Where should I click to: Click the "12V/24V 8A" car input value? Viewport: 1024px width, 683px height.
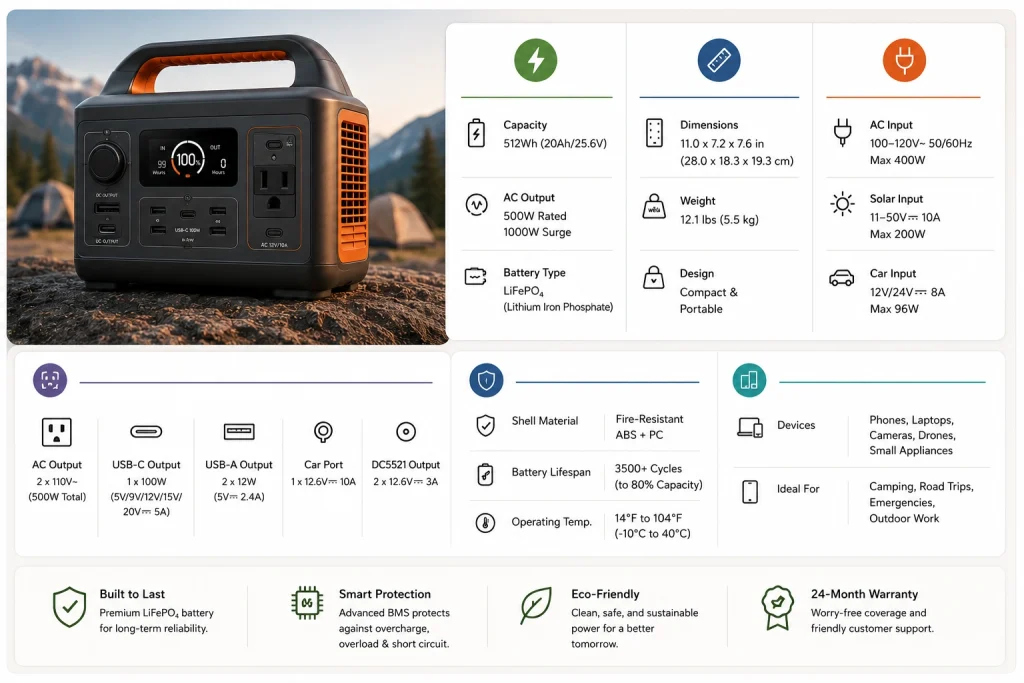(906, 293)
